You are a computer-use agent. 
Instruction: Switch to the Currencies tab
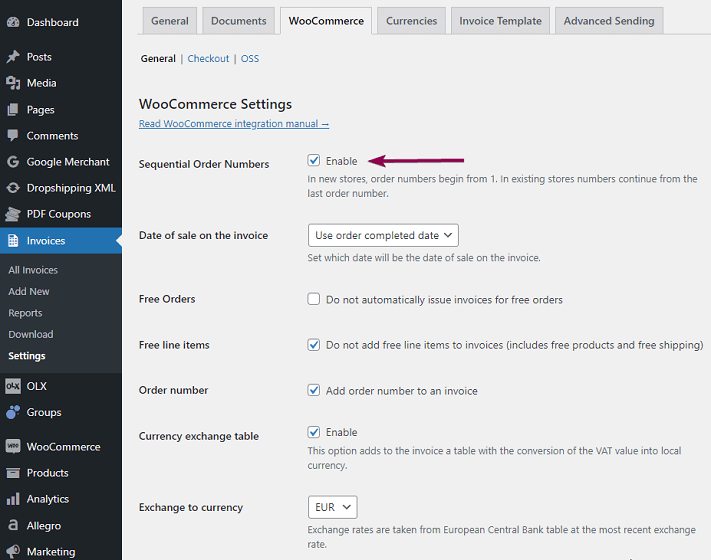411,21
